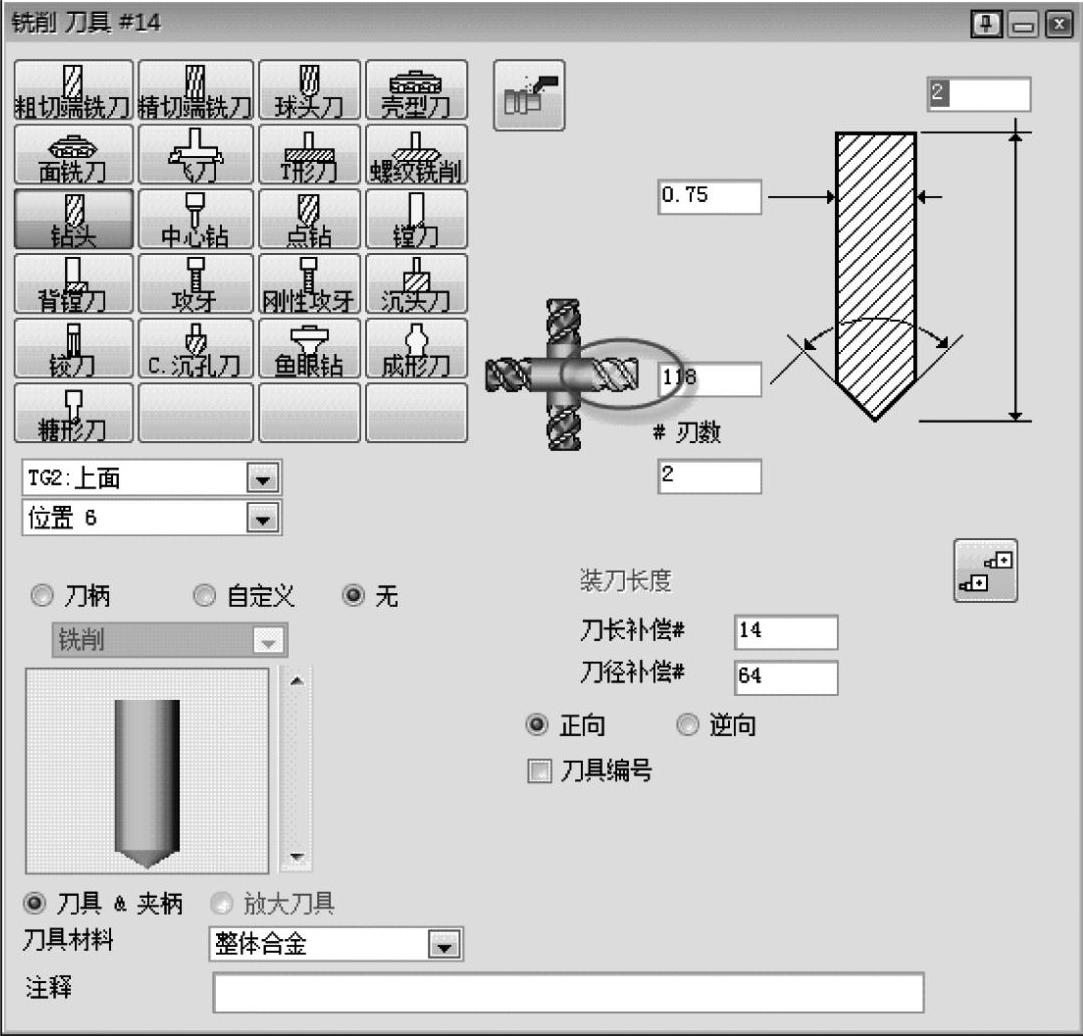Expand the 位置 6 position dropdown
Viewport: 1083px width, 1036px height.
tap(263, 519)
